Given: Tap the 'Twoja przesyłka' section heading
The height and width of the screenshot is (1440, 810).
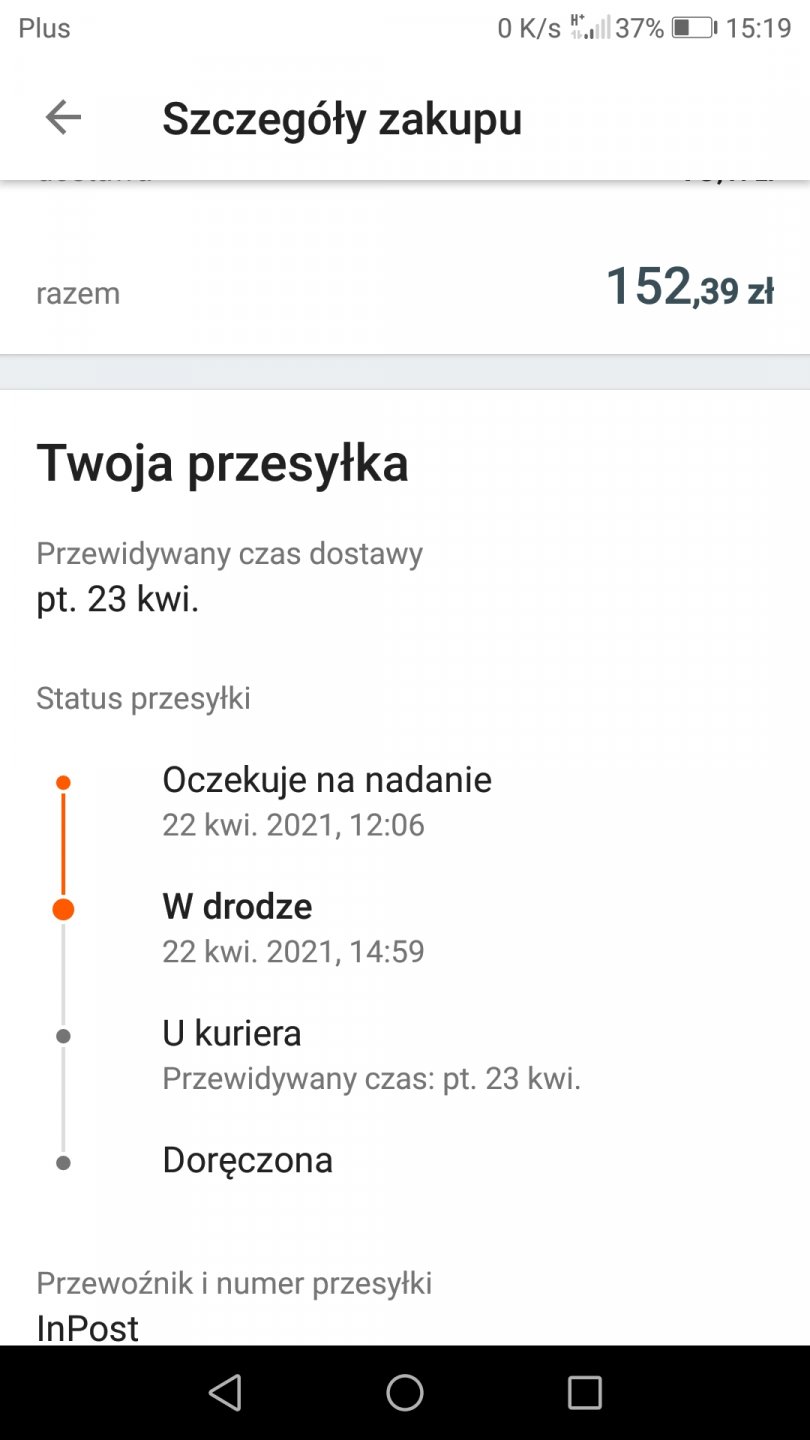Looking at the screenshot, I should (222, 464).
